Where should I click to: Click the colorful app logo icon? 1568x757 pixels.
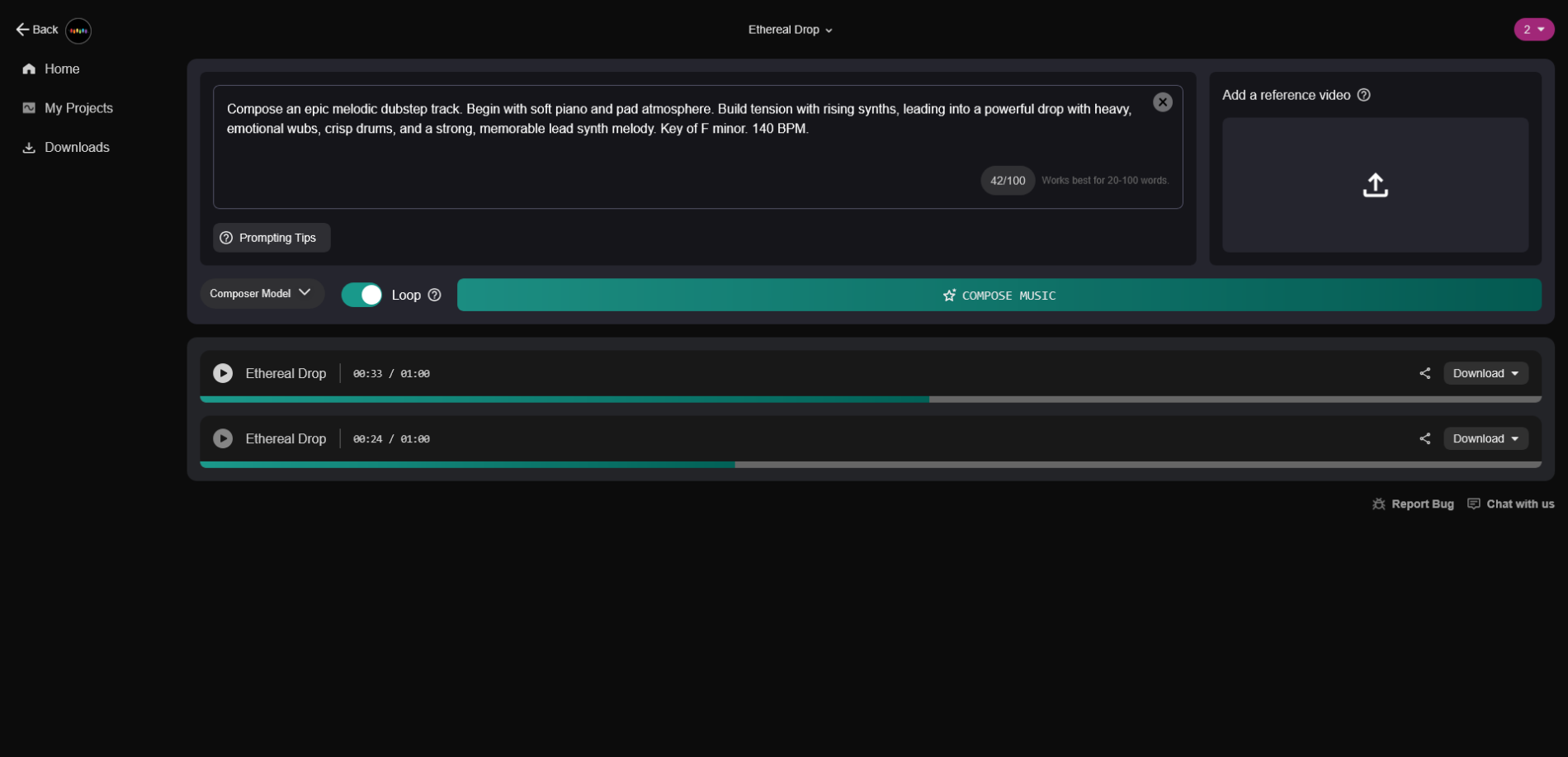78,31
